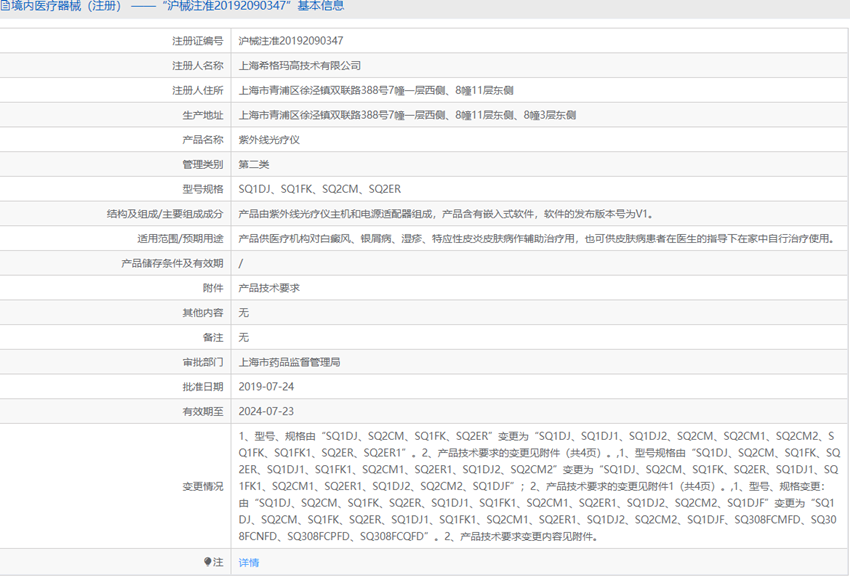
Task: Click approving department 上海市药品监督管理局
Action: 289,362
